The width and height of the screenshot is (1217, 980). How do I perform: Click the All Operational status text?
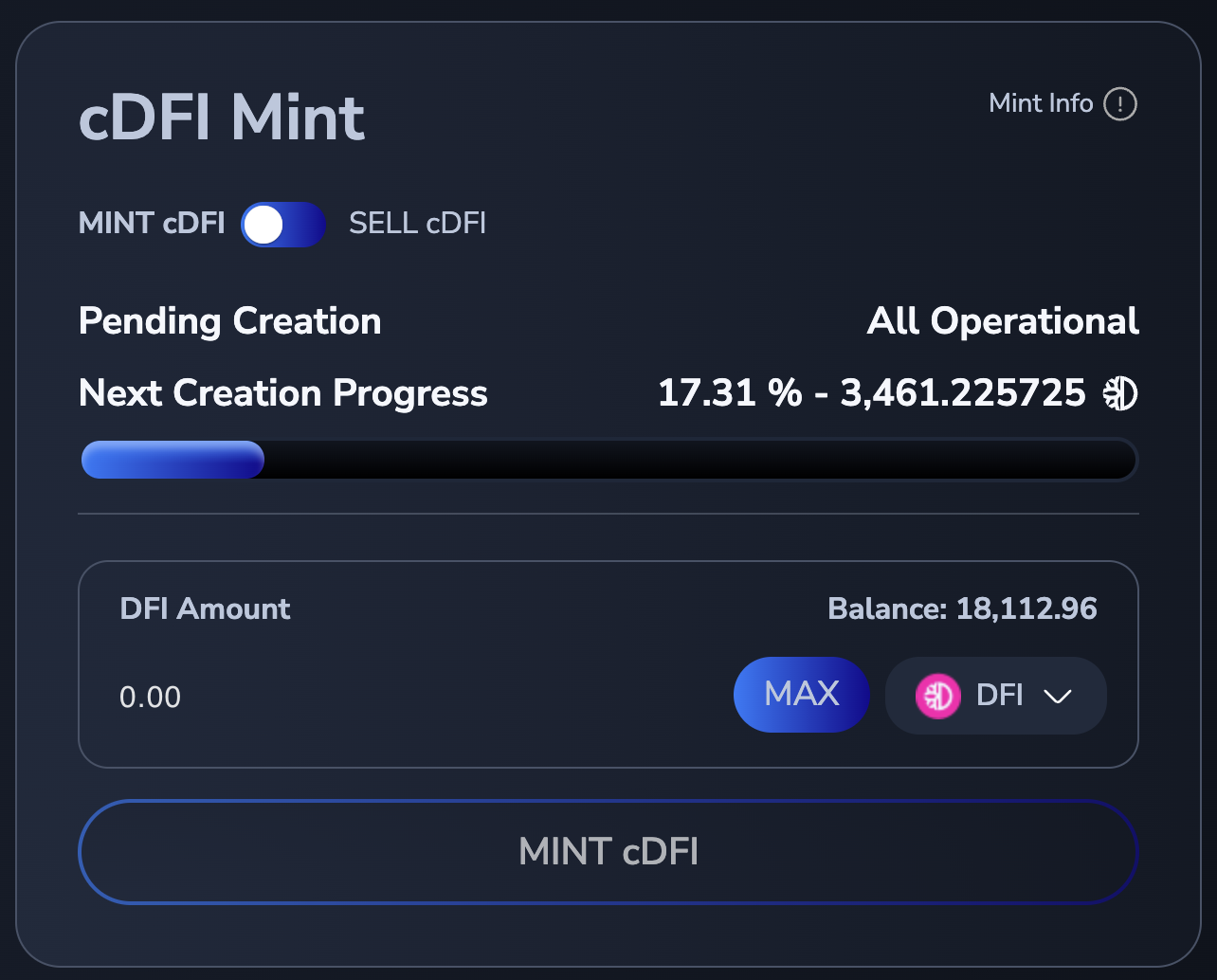(x=1003, y=322)
